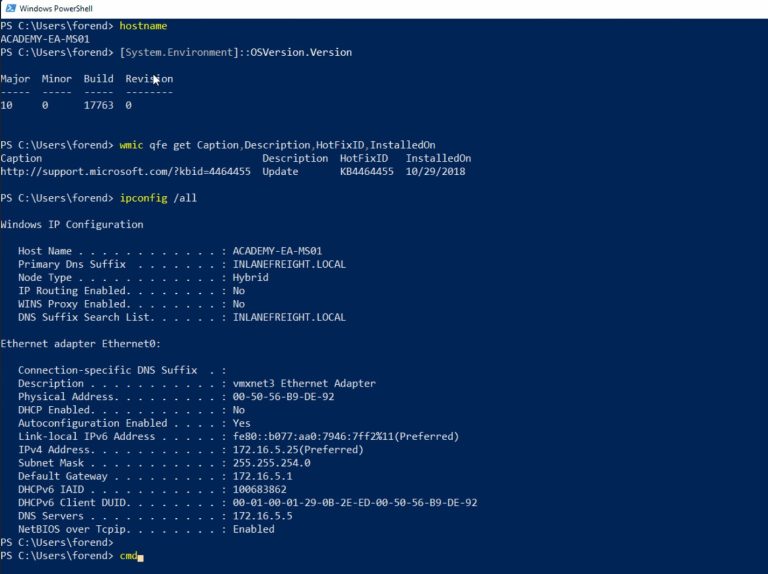This screenshot has height=574, width=768.
Task: Click the ACADEMY-EA-MS01 hostname output line
Action: pos(45,39)
